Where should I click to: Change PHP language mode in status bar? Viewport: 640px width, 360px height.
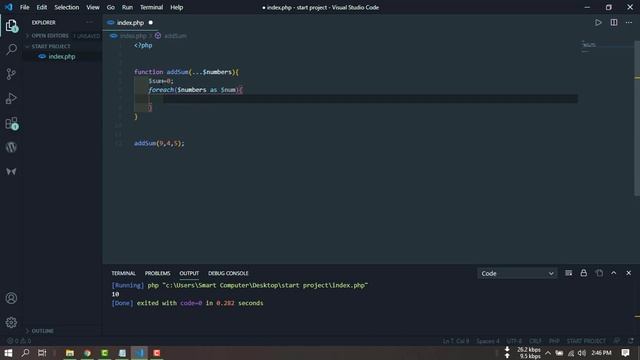point(554,341)
